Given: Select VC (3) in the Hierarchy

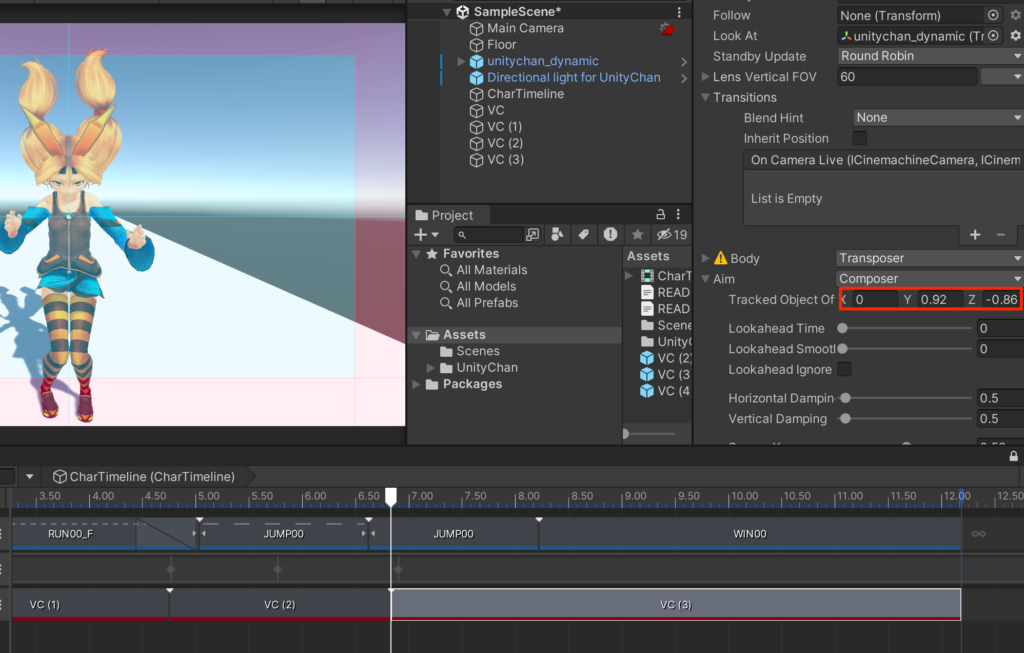Looking at the screenshot, I should click(x=505, y=159).
